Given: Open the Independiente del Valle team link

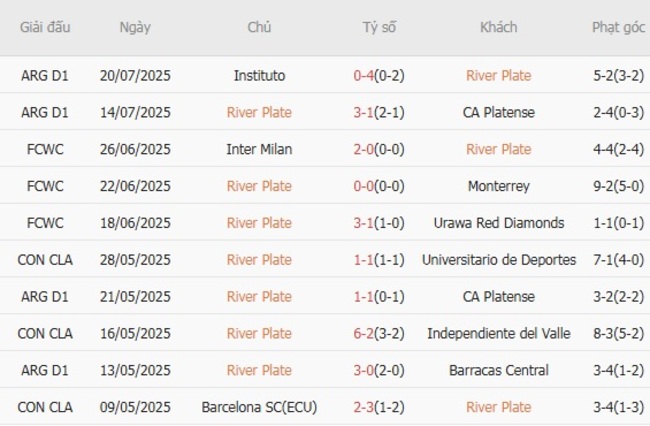Looking at the screenshot, I should click(x=498, y=333).
